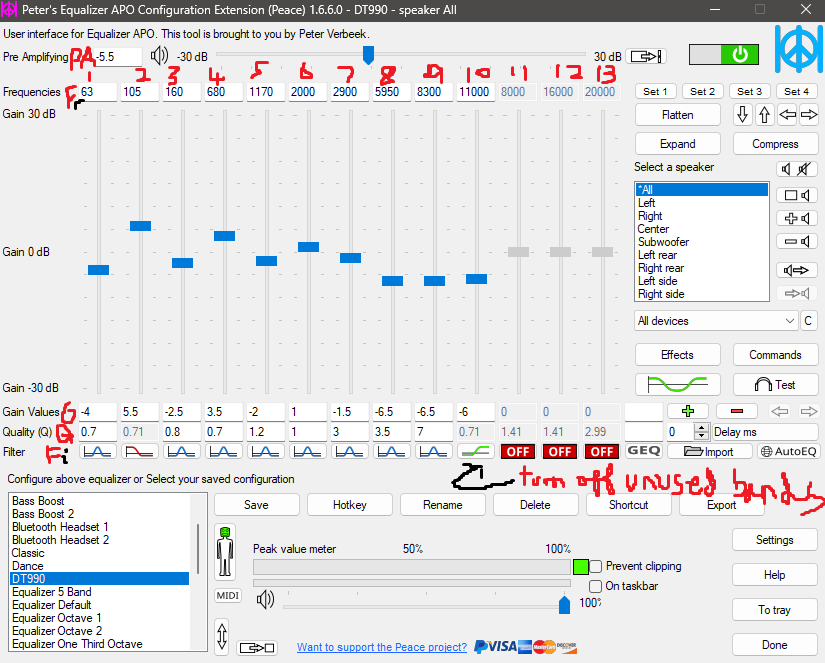
Task: Select Set 2
Action: pos(702,91)
